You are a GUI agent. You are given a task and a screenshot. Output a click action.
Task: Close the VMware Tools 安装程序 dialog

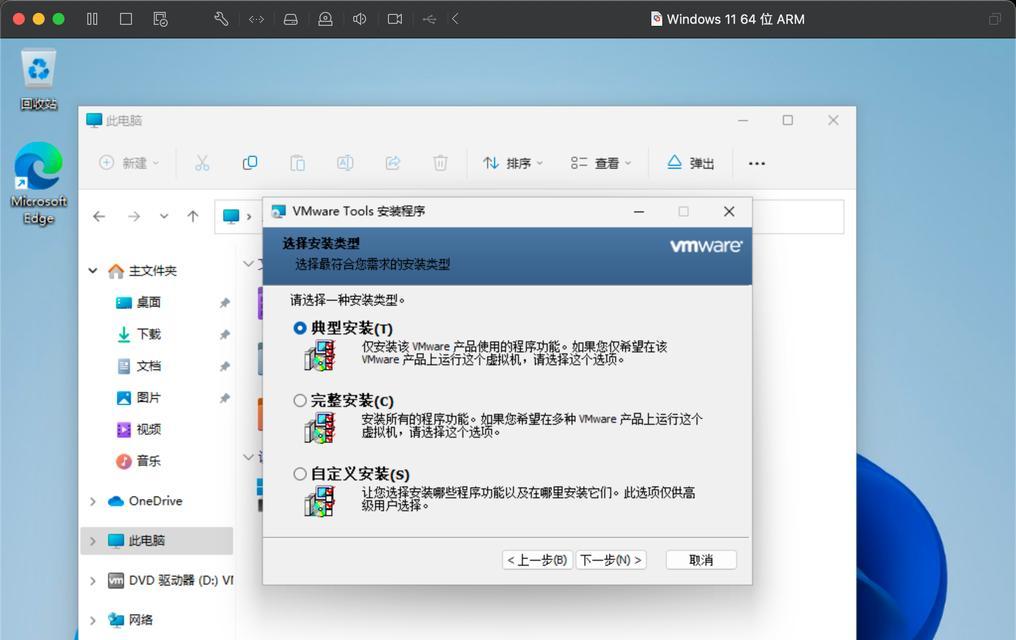coord(729,212)
